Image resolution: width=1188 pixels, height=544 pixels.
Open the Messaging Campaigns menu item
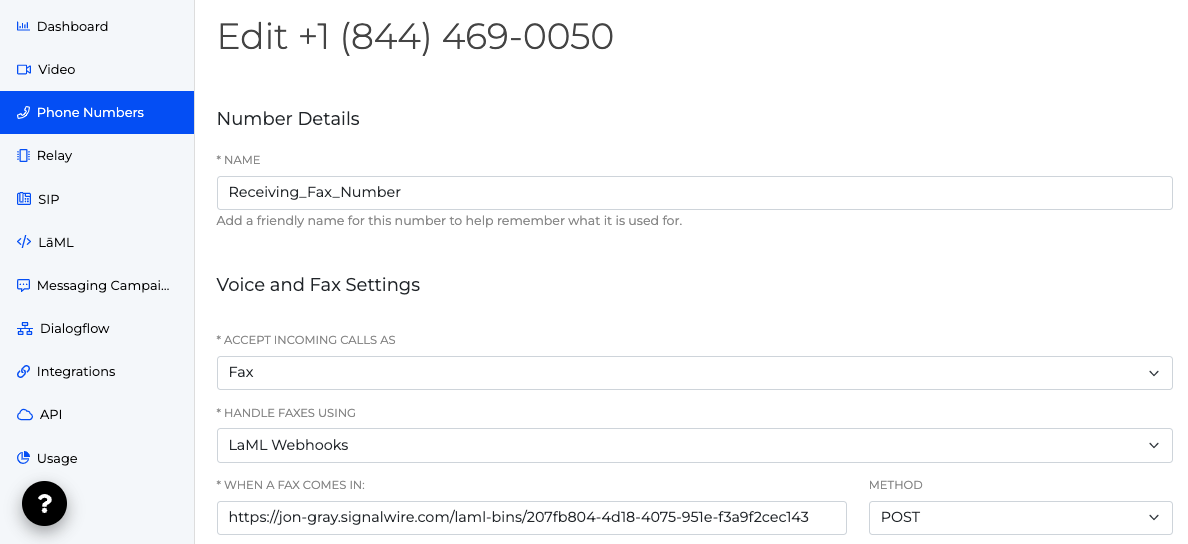point(103,286)
